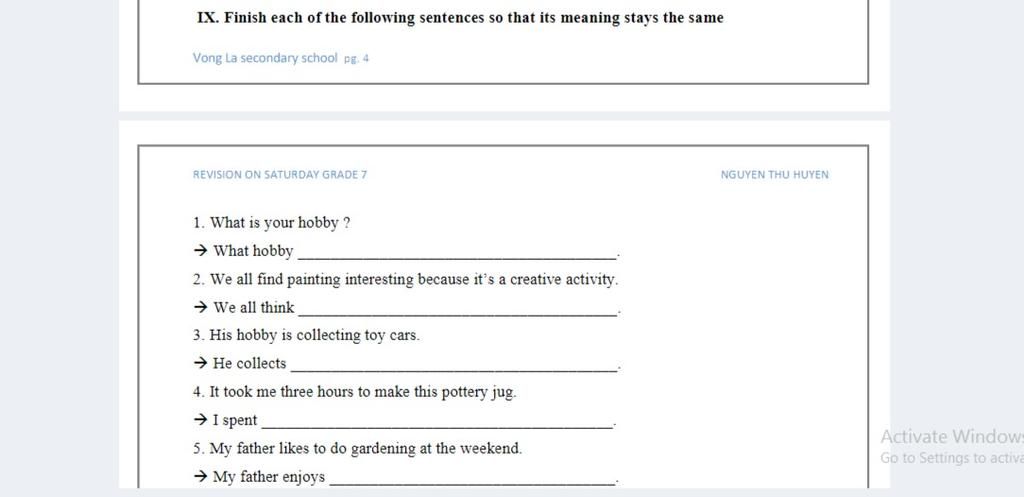1024x497 pixels.
Task: Click the blank after "What hobby"
Action: point(456,251)
